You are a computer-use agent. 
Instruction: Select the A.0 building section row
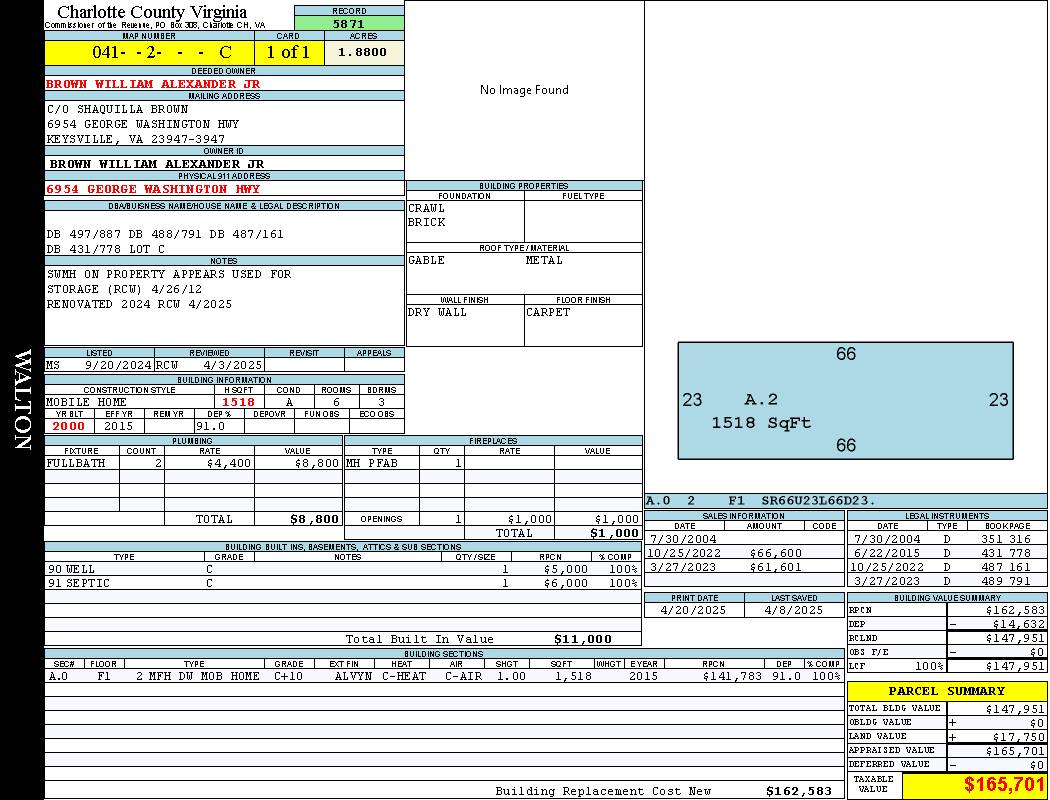pyautogui.click(x=444, y=676)
